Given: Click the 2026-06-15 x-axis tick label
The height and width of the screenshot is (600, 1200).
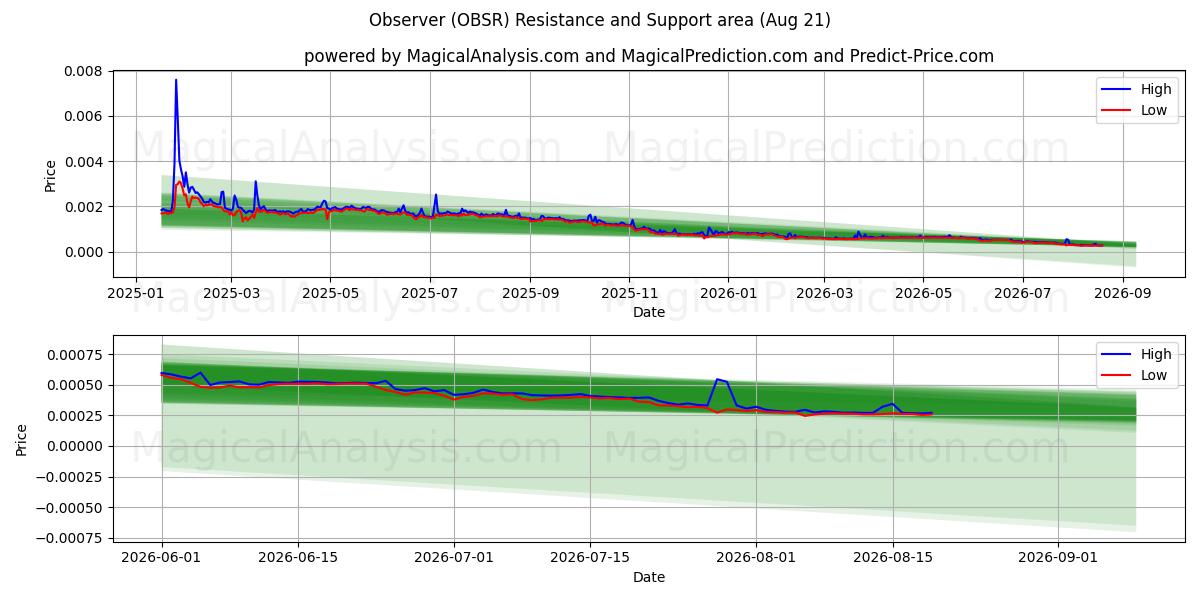Looking at the screenshot, I should tap(298, 559).
